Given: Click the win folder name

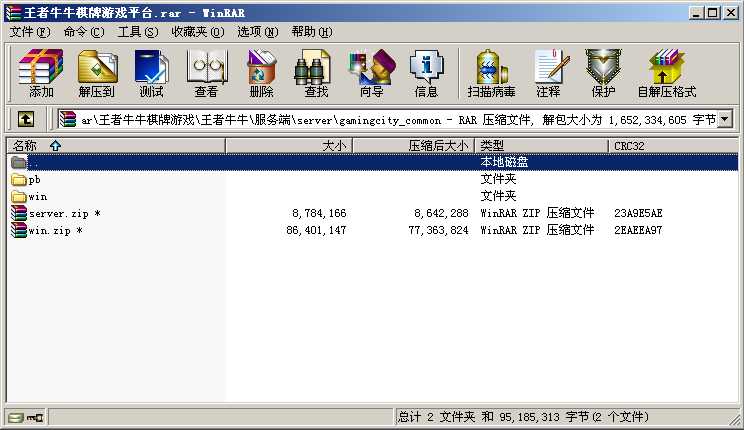Looking at the screenshot, I should (x=37, y=196).
